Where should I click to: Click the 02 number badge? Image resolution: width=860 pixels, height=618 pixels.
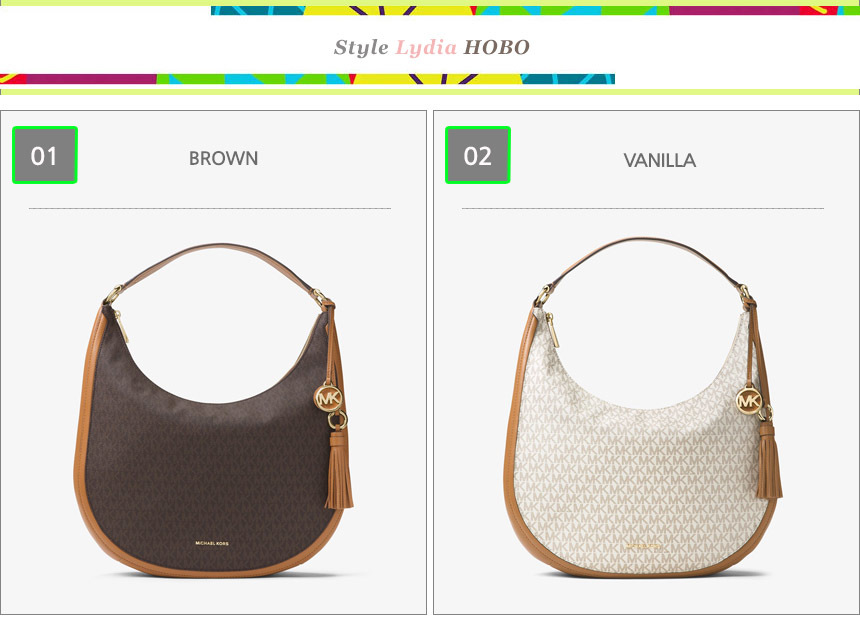[x=478, y=155]
